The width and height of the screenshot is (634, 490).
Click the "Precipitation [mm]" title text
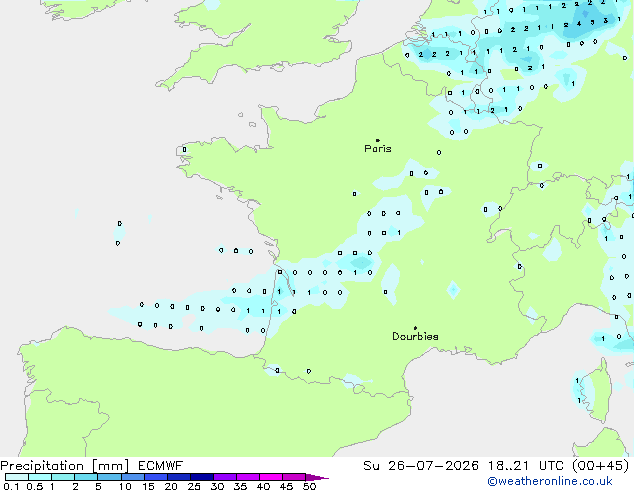[65, 466]
